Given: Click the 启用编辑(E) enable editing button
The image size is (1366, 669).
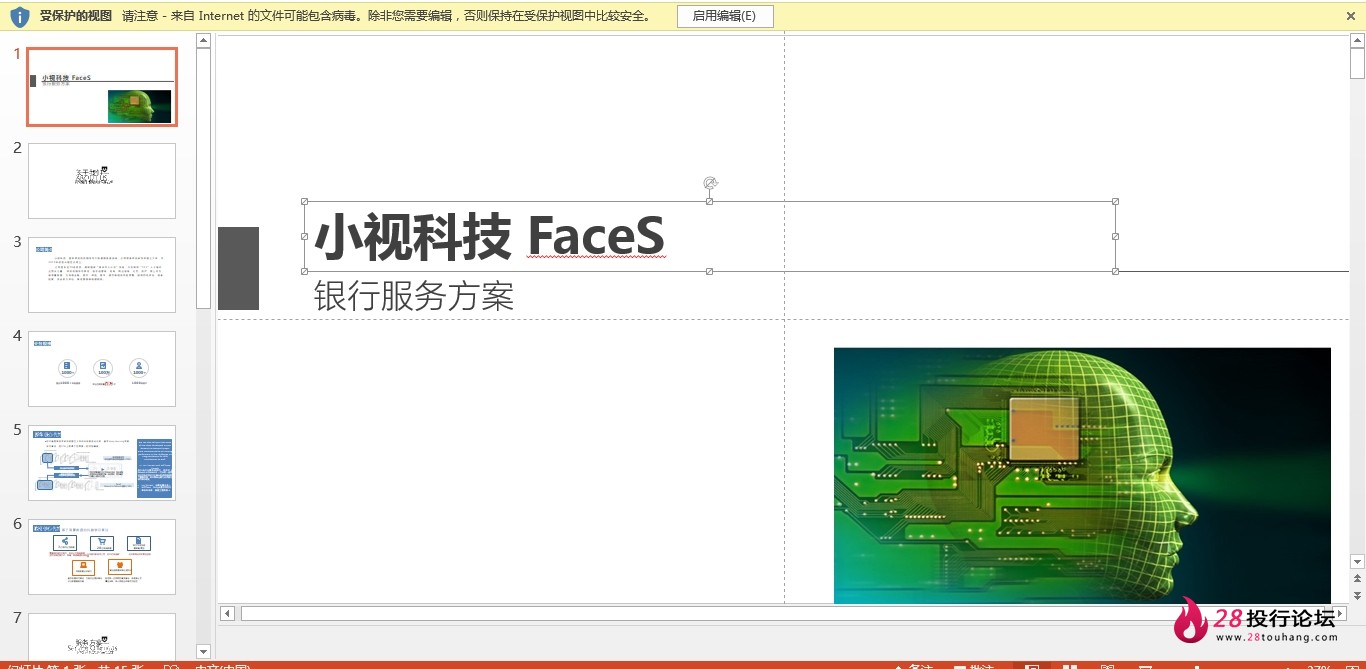Looking at the screenshot, I should pyautogui.click(x=725, y=16).
